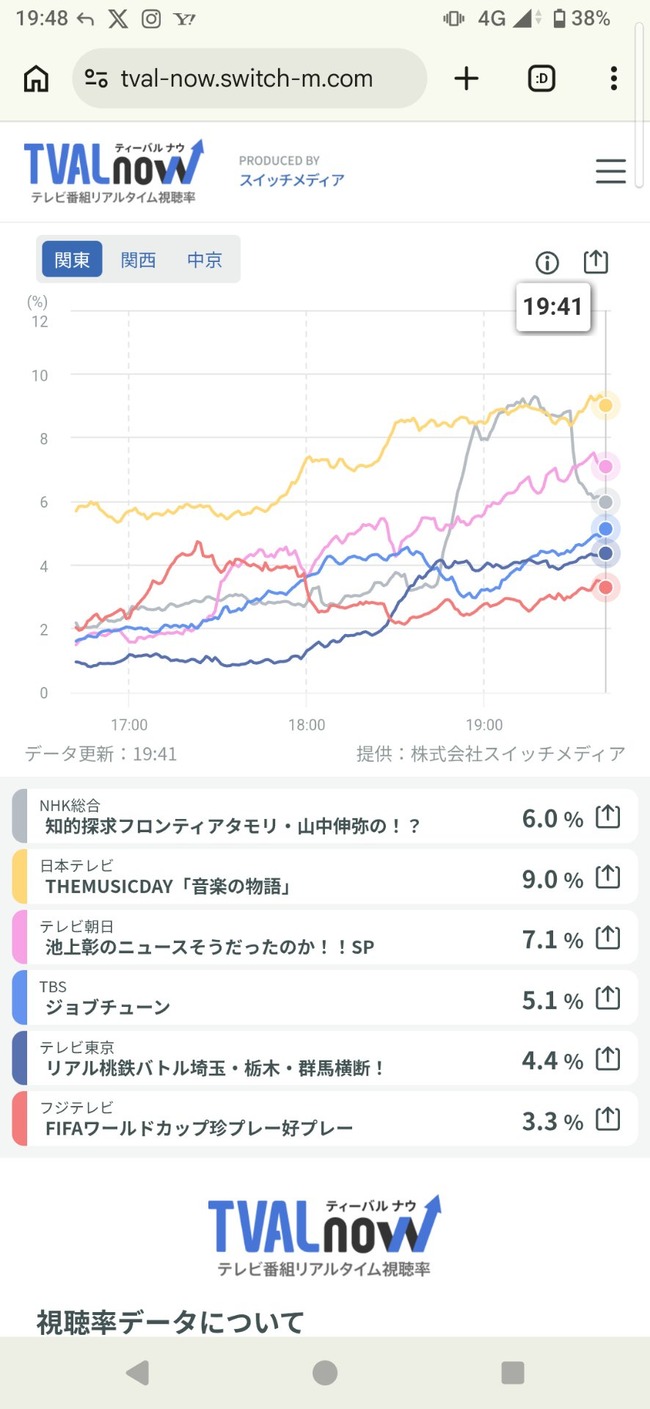Share テレビ東京 リアル桃鉄 rating
The width and height of the screenshot is (650, 1409).
608,1058
